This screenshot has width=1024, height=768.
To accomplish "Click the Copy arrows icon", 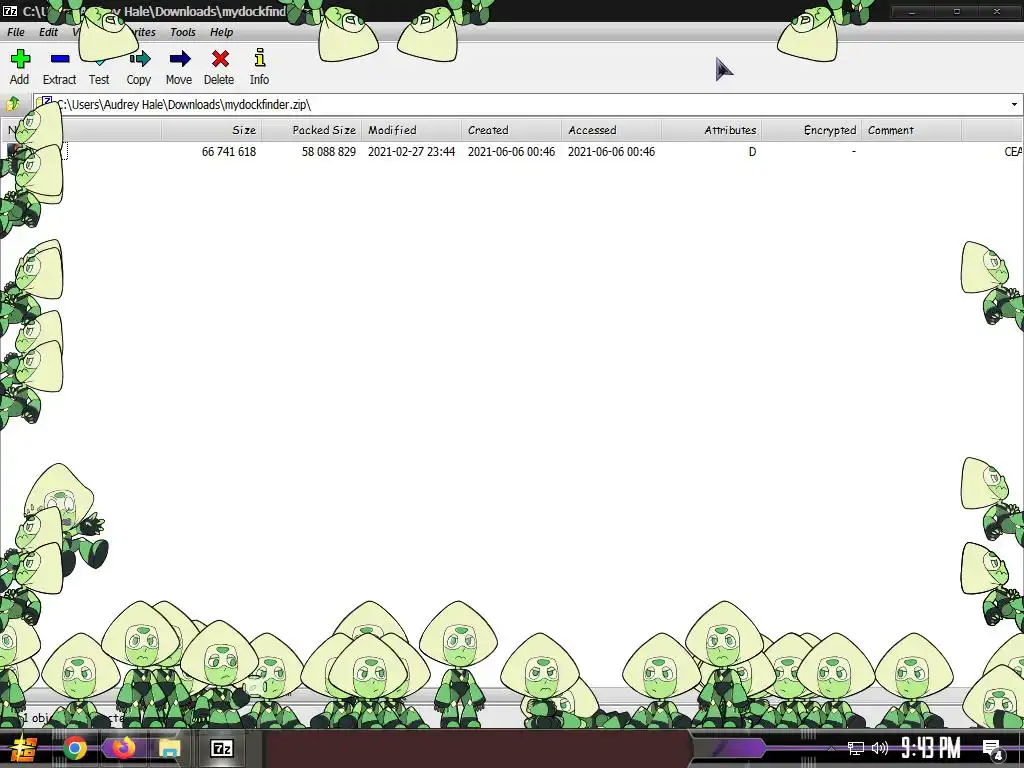I will [x=139, y=59].
